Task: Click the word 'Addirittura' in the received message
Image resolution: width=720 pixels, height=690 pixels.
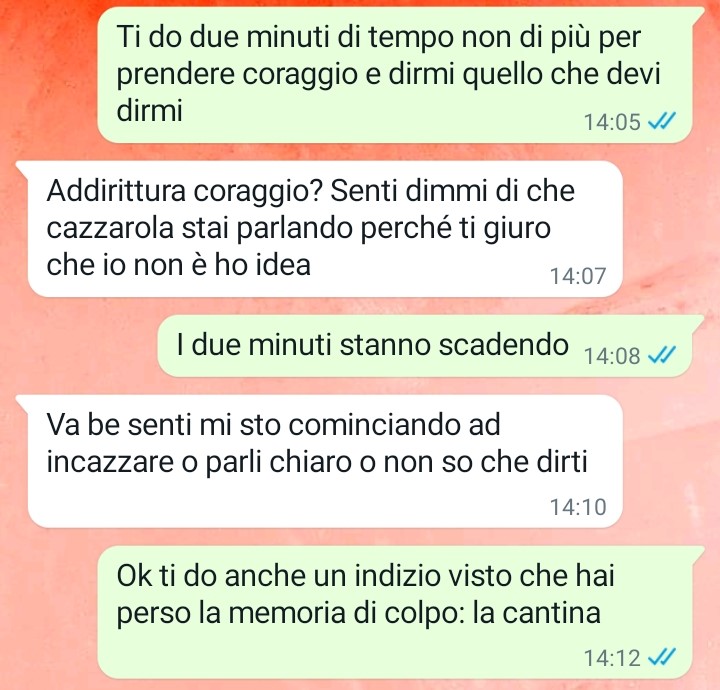Action: (x=116, y=191)
